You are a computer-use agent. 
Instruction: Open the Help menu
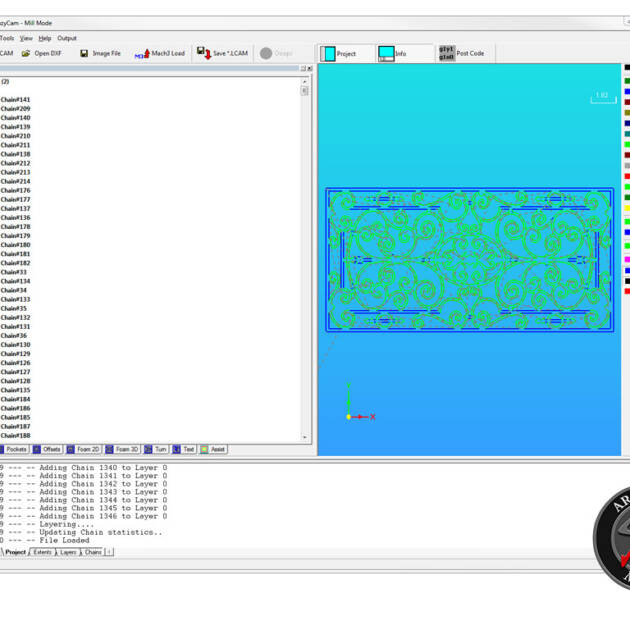(45, 38)
